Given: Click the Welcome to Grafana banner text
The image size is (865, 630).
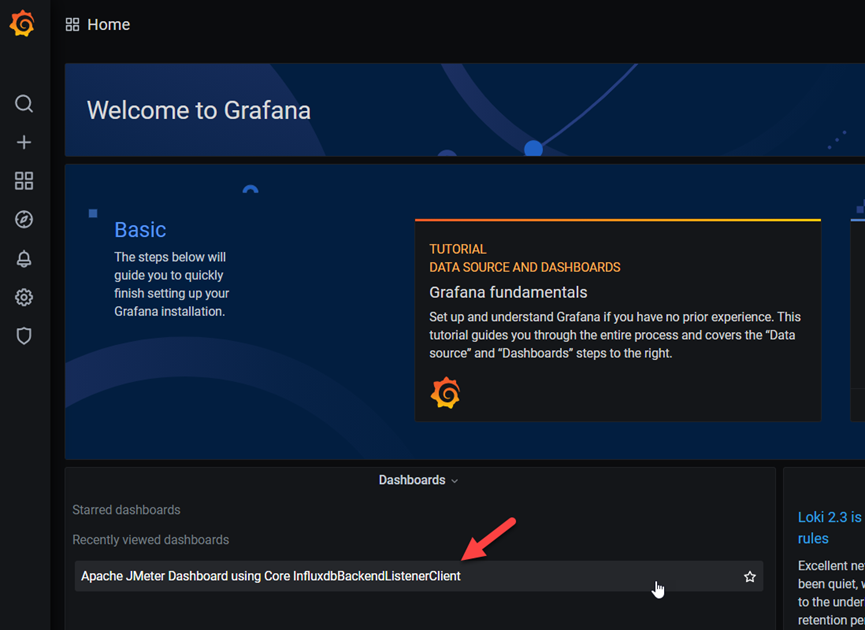Looking at the screenshot, I should pyautogui.click(x=199, y=110).
